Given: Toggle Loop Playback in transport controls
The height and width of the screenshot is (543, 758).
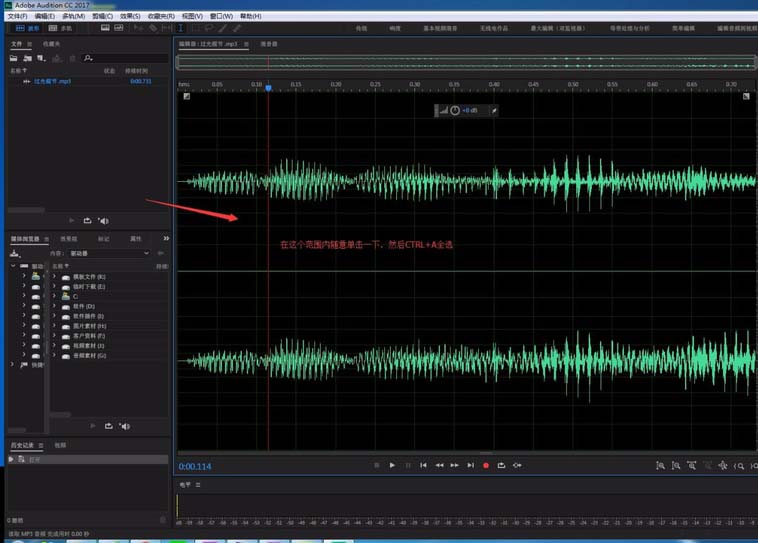Looking at the screenshot, I should tap(501, 465).
